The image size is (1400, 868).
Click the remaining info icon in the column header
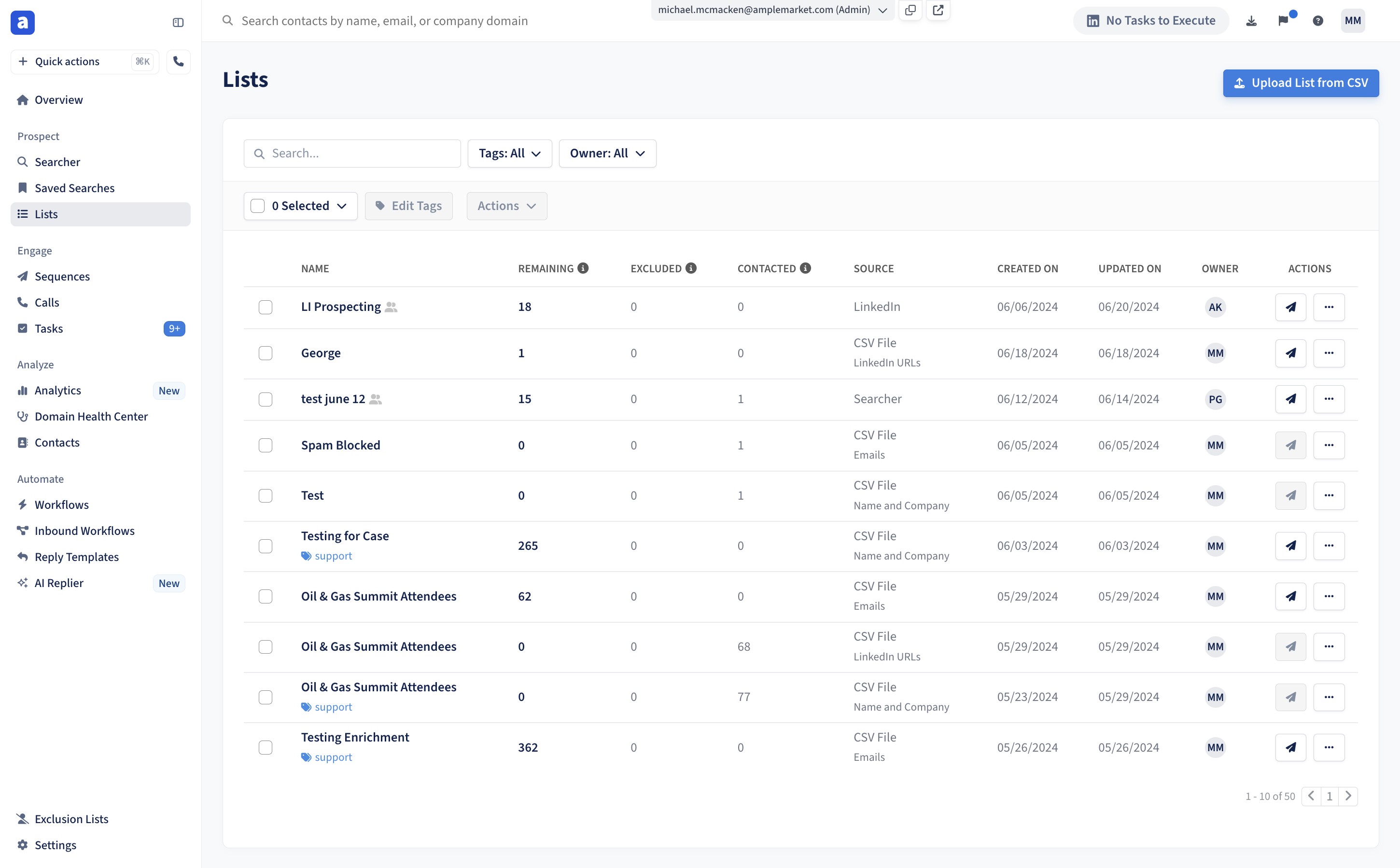pyautogui.click(x=583, y=268)
